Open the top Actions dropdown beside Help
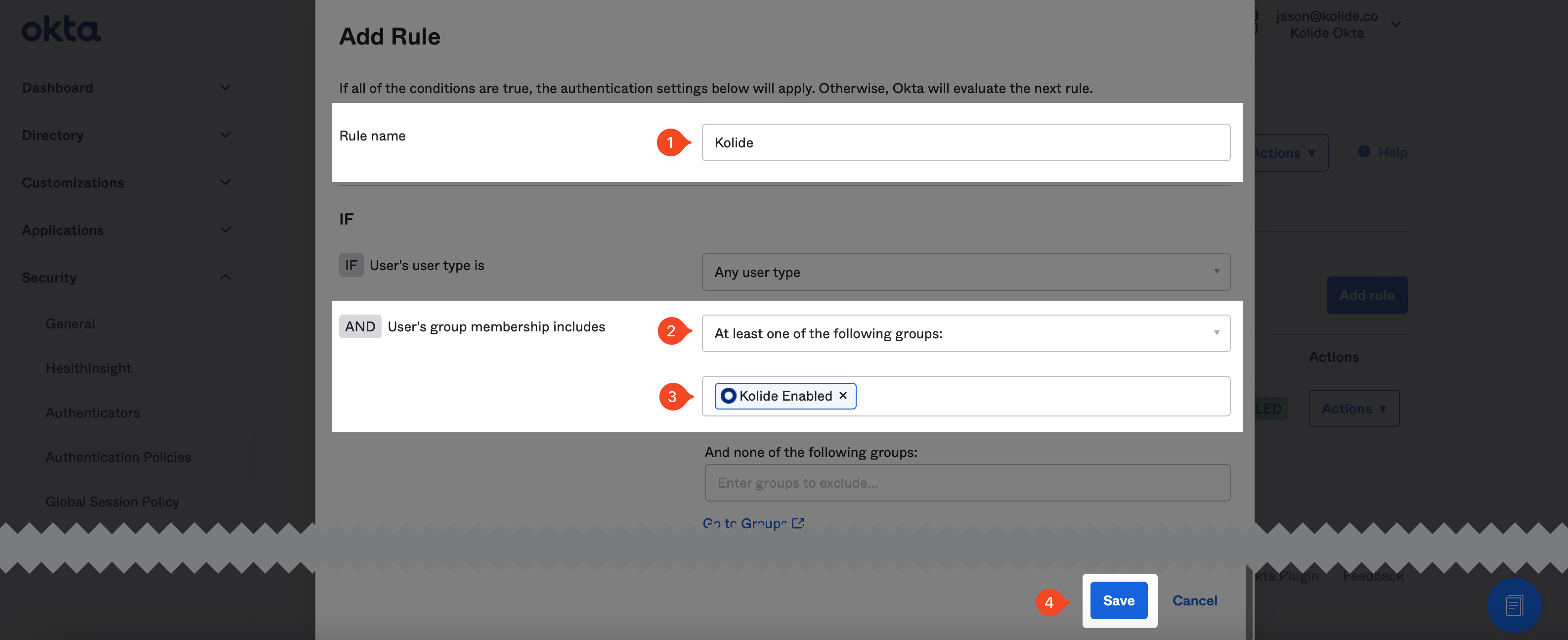The height and width of the screenshot is (640, 1568). (1290, 153)
